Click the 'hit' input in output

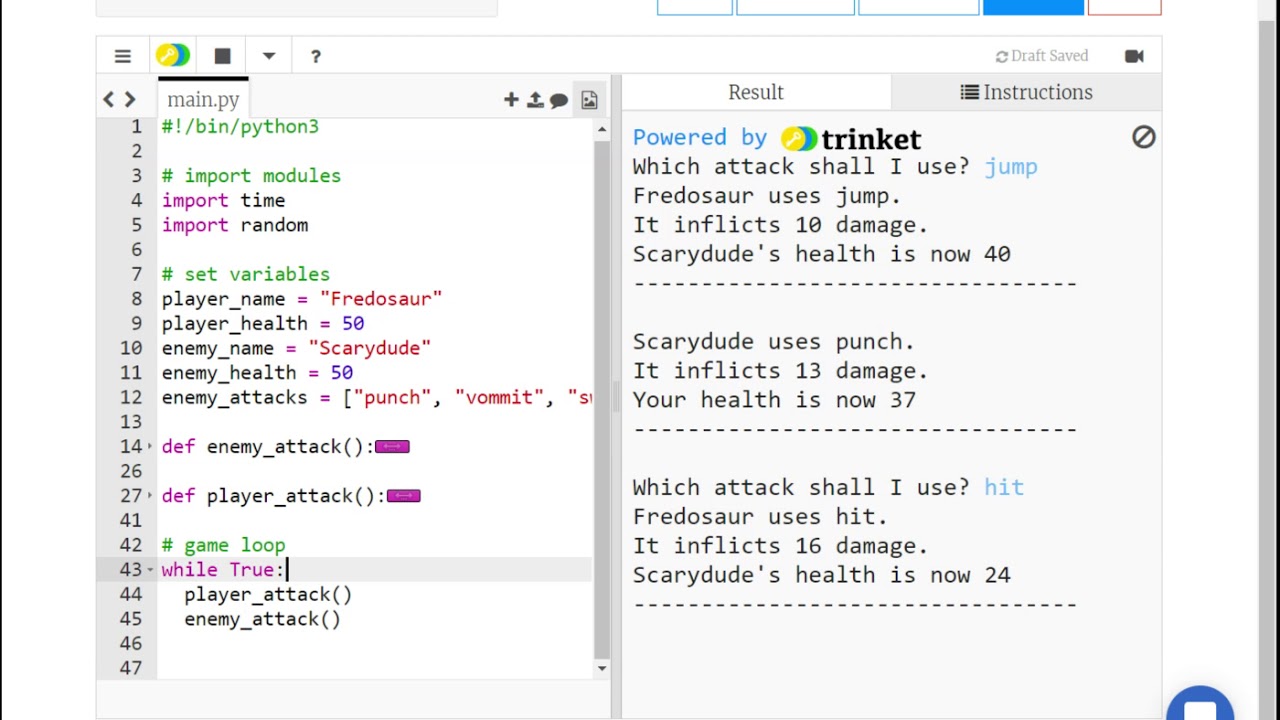(1004, 487)
